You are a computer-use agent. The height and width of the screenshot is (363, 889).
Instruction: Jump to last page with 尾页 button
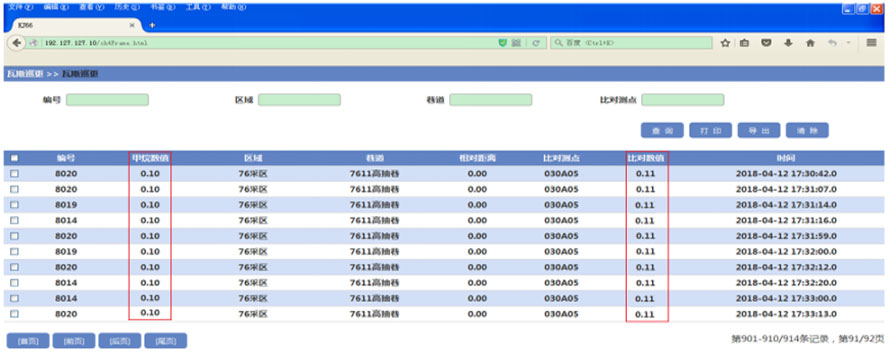point(166,341)
